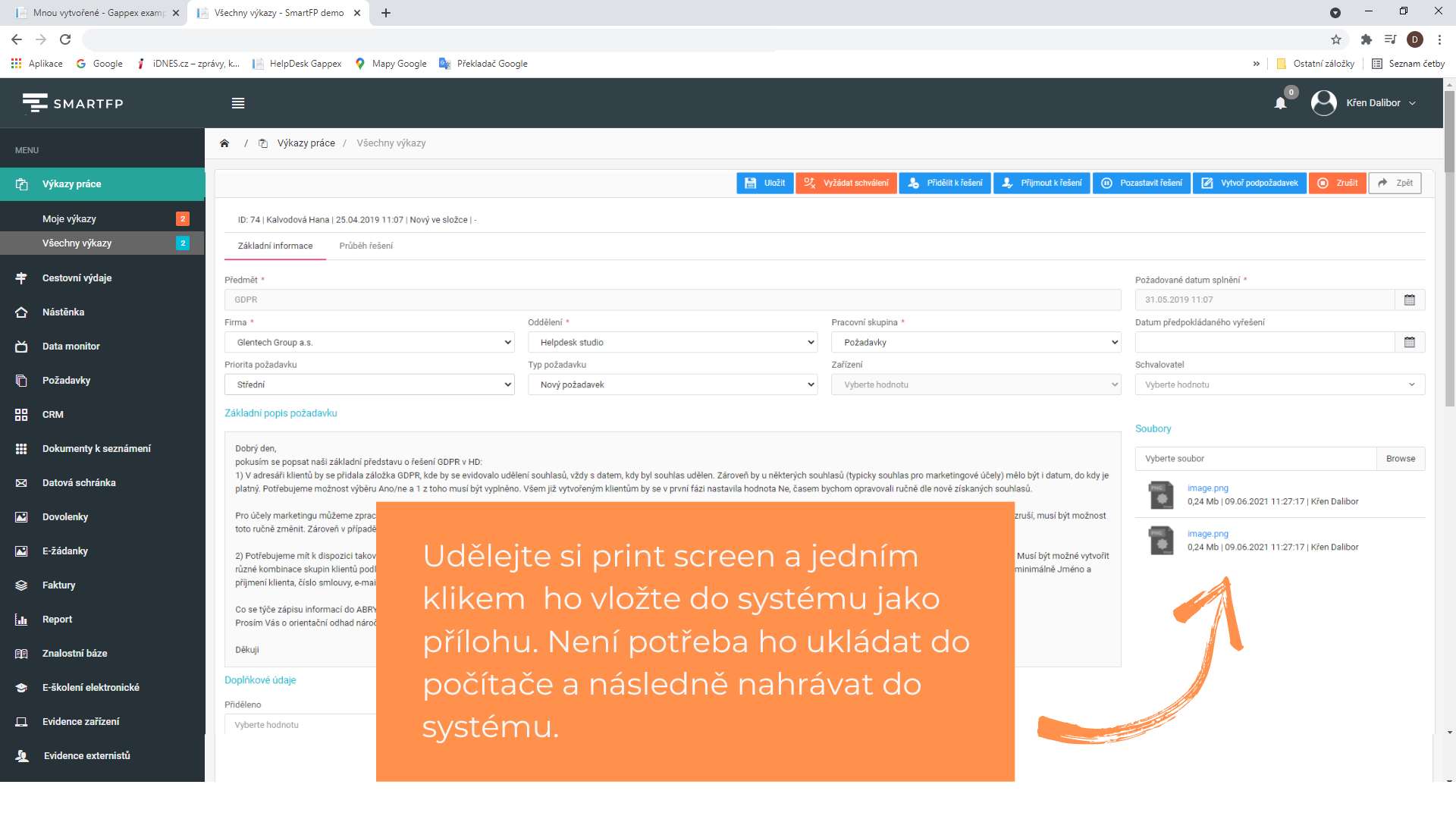Open Datová schránka in sidebar
Screen dimensions: 1456x819
pos(79,482)
